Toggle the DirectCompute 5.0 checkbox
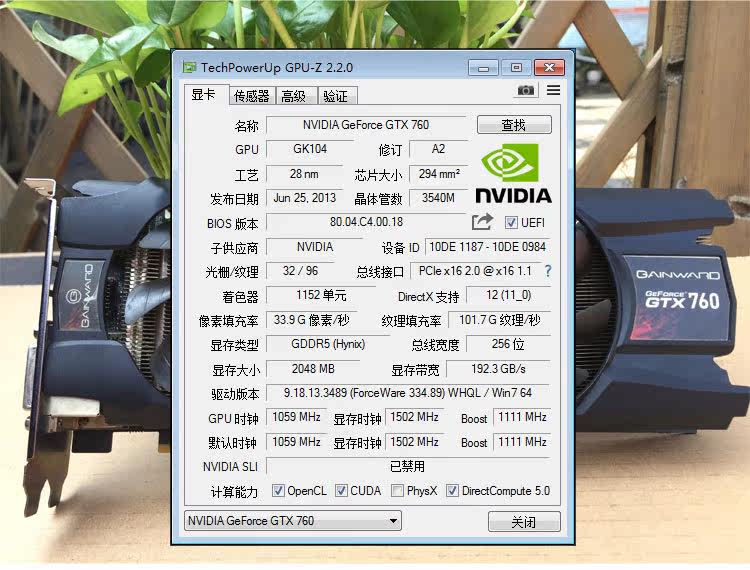 (x=452, y=491)
